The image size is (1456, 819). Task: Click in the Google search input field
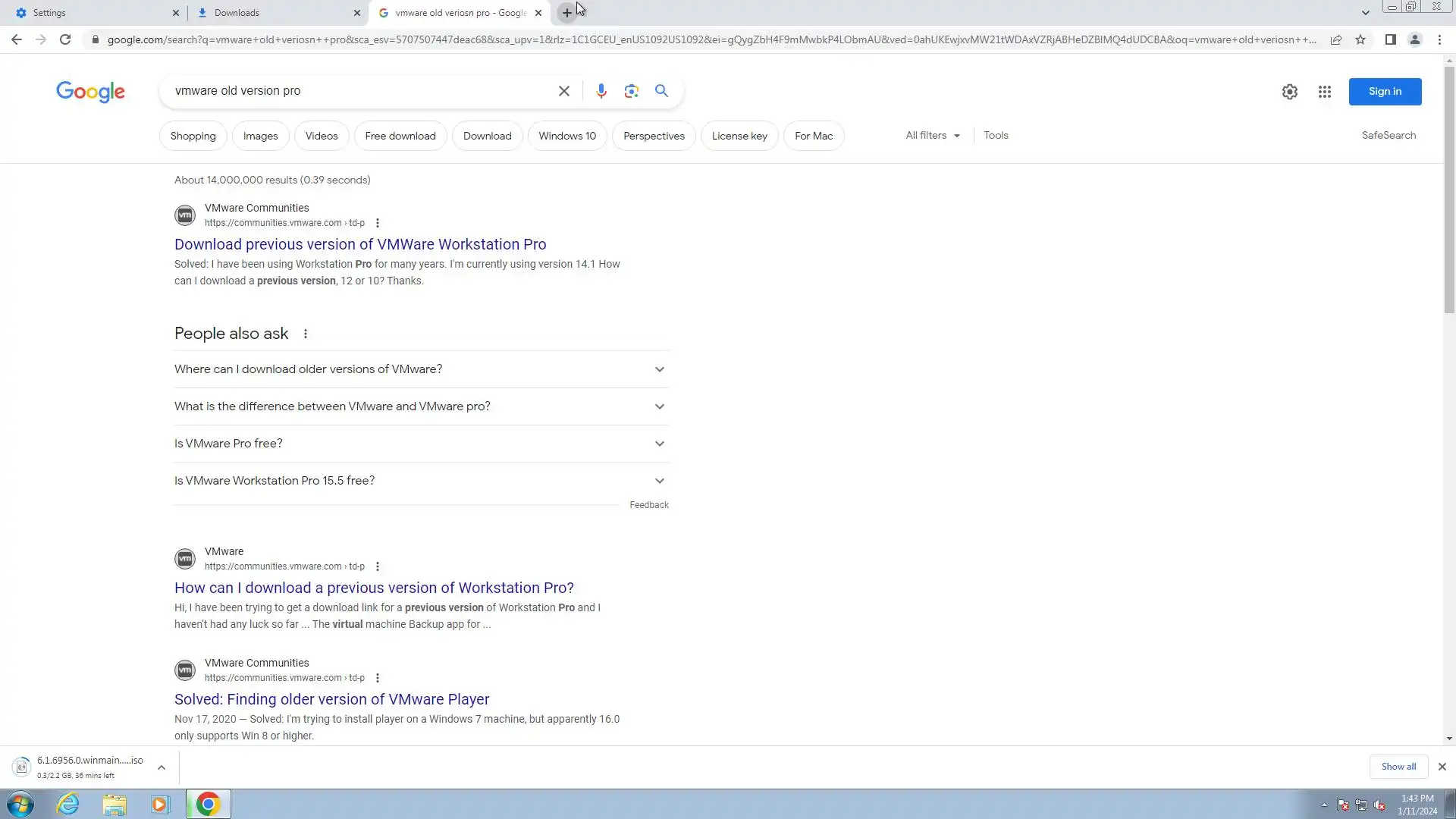pos(356,91)
